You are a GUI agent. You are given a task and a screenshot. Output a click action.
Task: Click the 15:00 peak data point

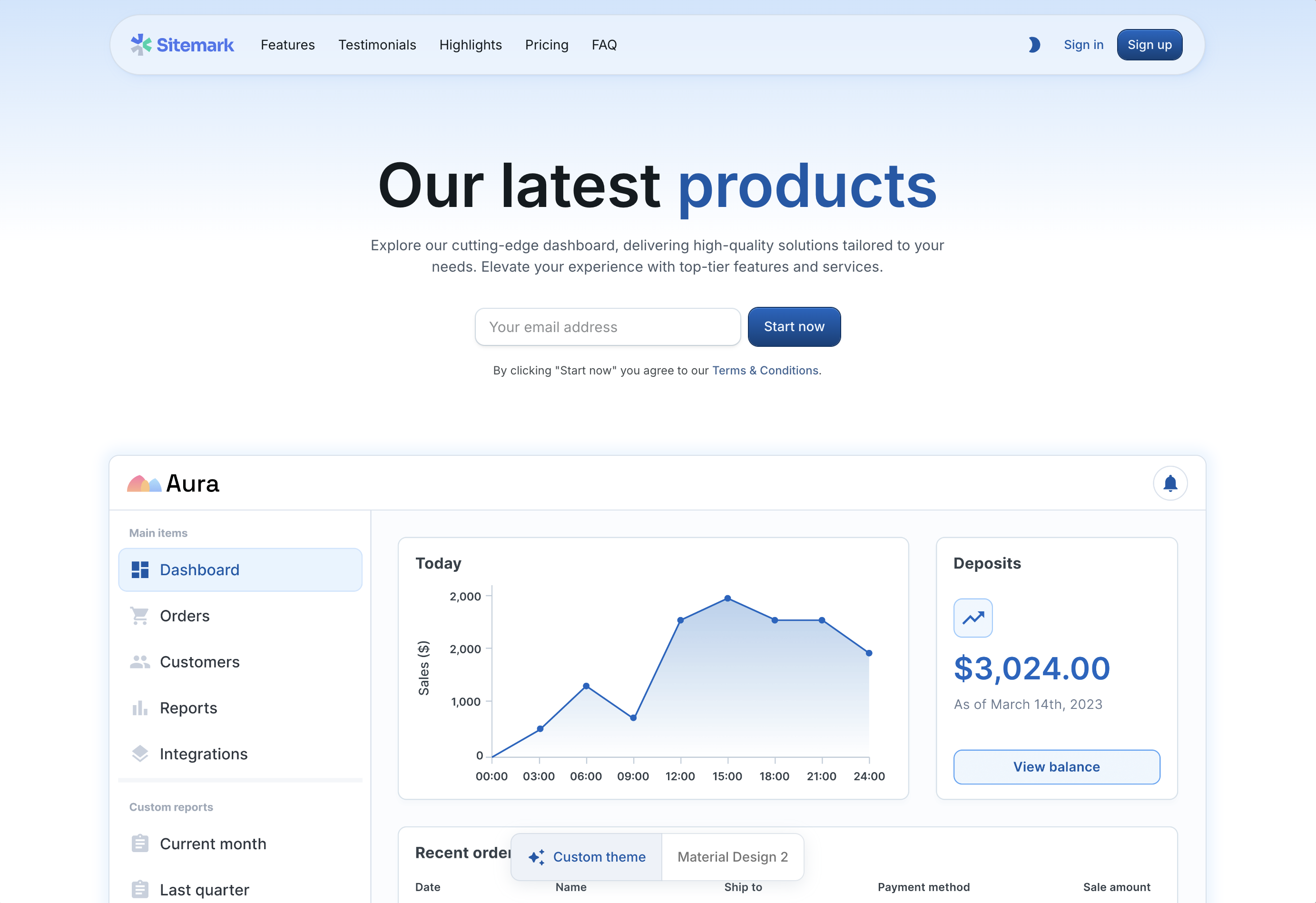point(727,599)
